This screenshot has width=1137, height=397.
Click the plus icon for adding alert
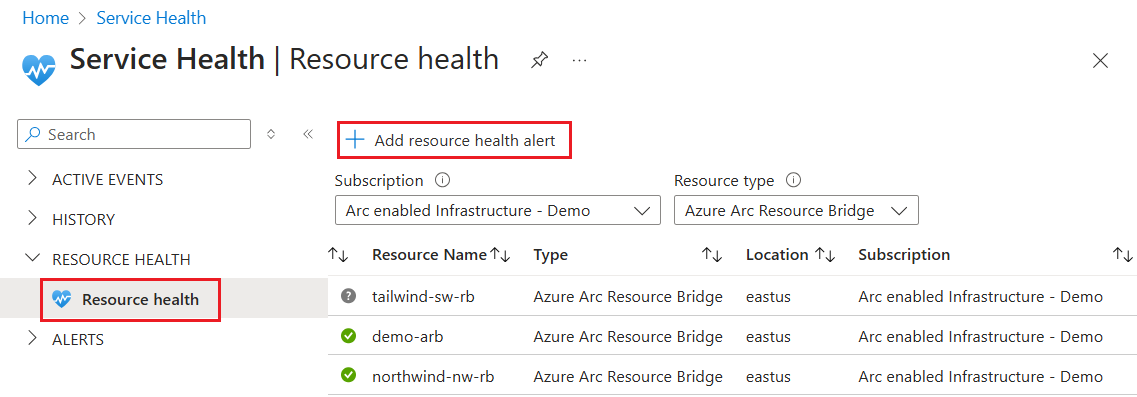355,140
